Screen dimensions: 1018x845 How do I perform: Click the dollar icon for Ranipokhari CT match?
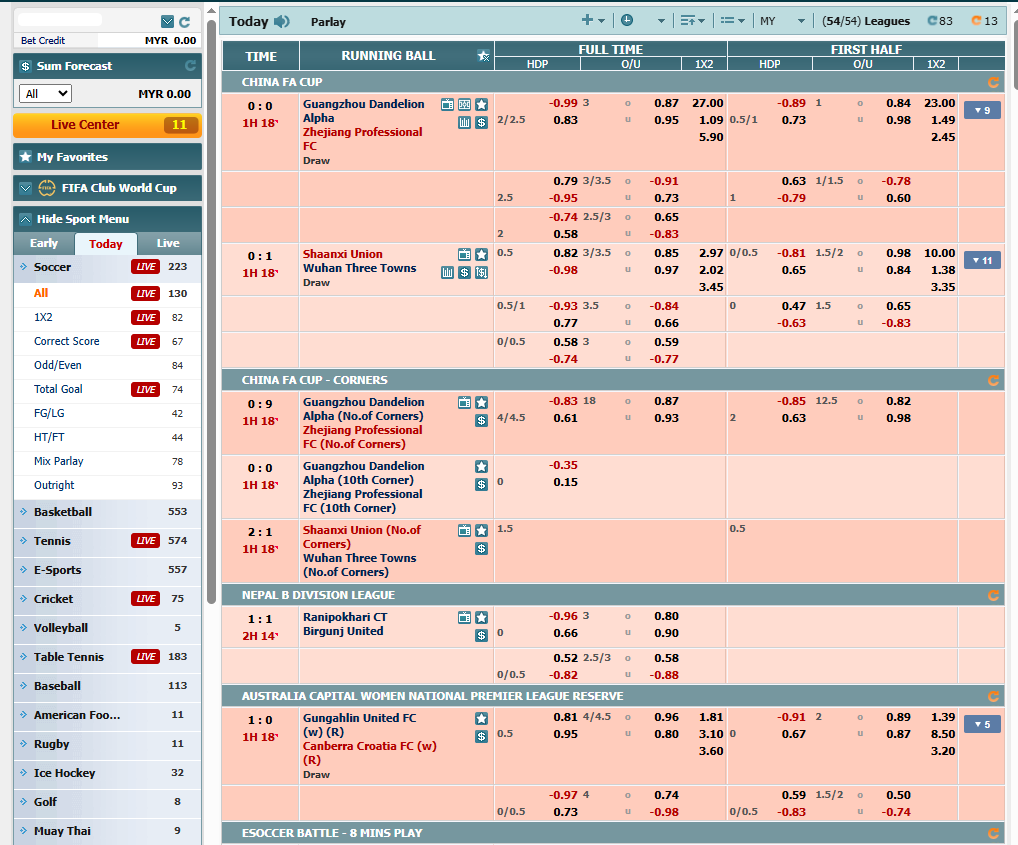(x=481, y=635)
